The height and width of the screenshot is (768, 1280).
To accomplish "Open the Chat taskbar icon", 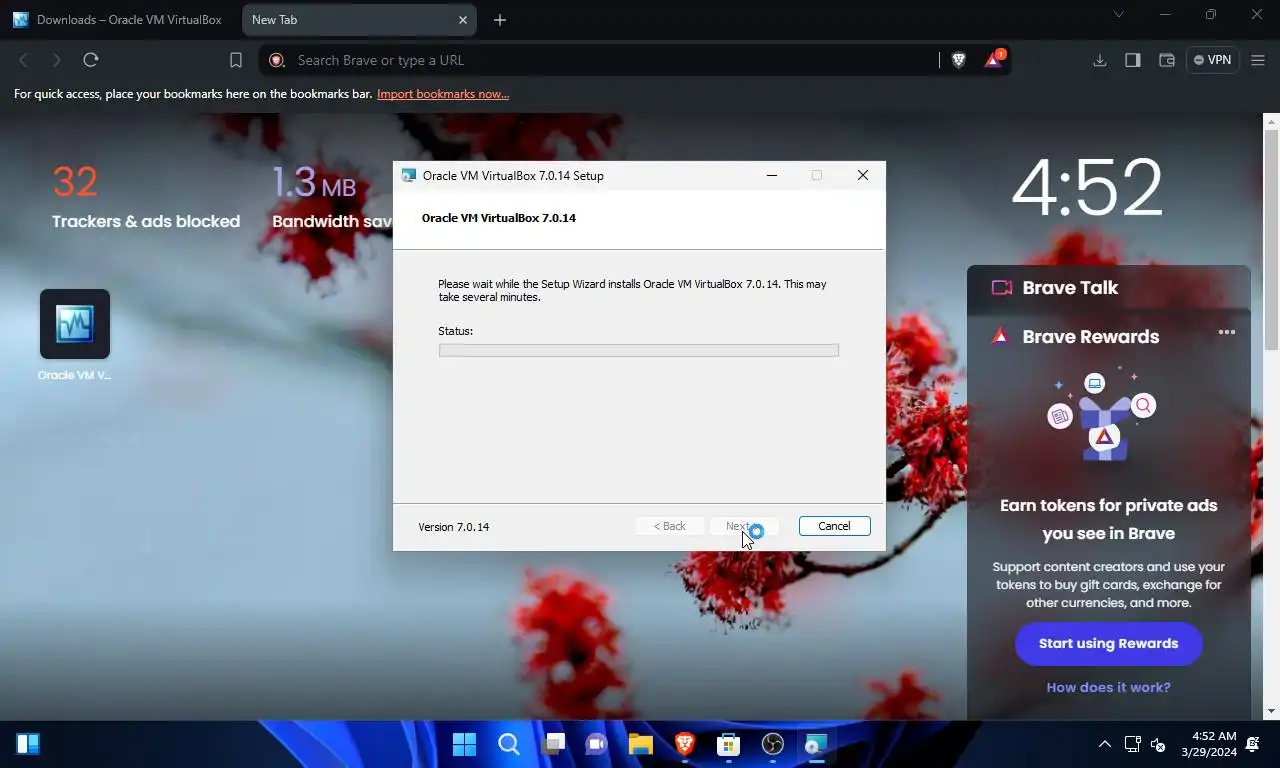I will [x=597, y=744].
